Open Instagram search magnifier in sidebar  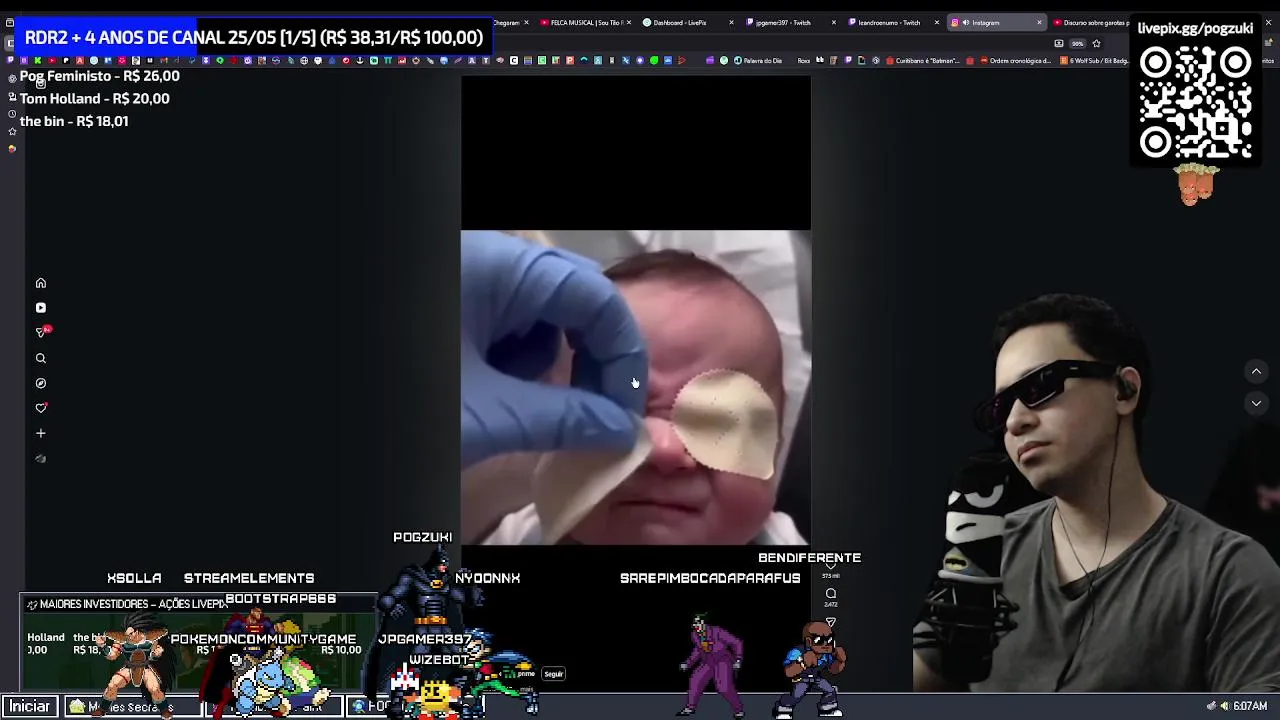click(x=41, y=358)
